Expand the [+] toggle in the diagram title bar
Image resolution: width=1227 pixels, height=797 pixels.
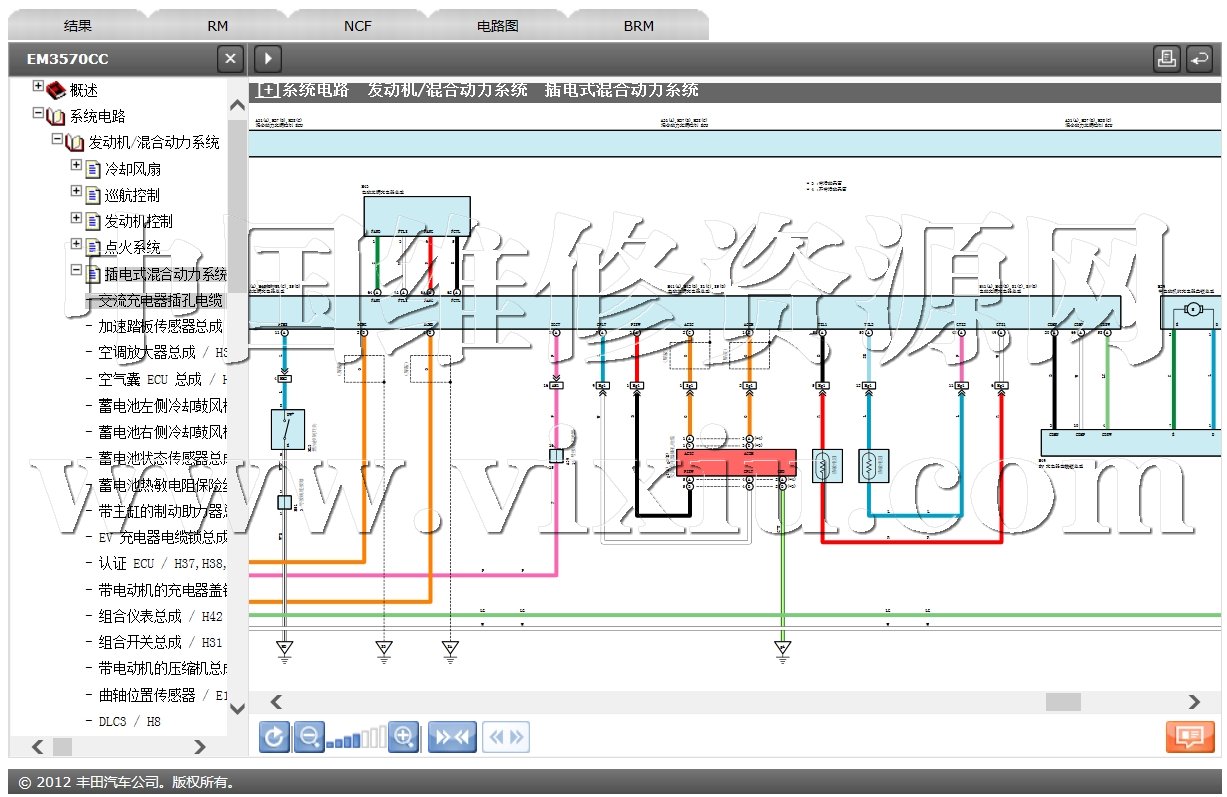[x=268, y=90]
